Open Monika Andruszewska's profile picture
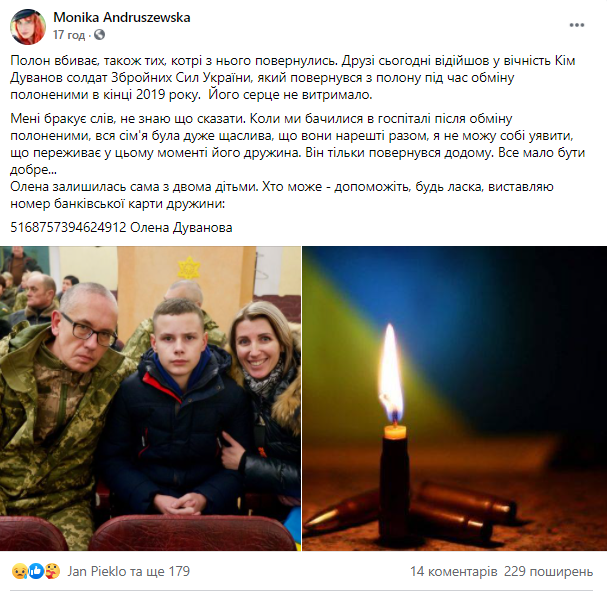Viewport: 607px width, 596px height. click(27, 26)
